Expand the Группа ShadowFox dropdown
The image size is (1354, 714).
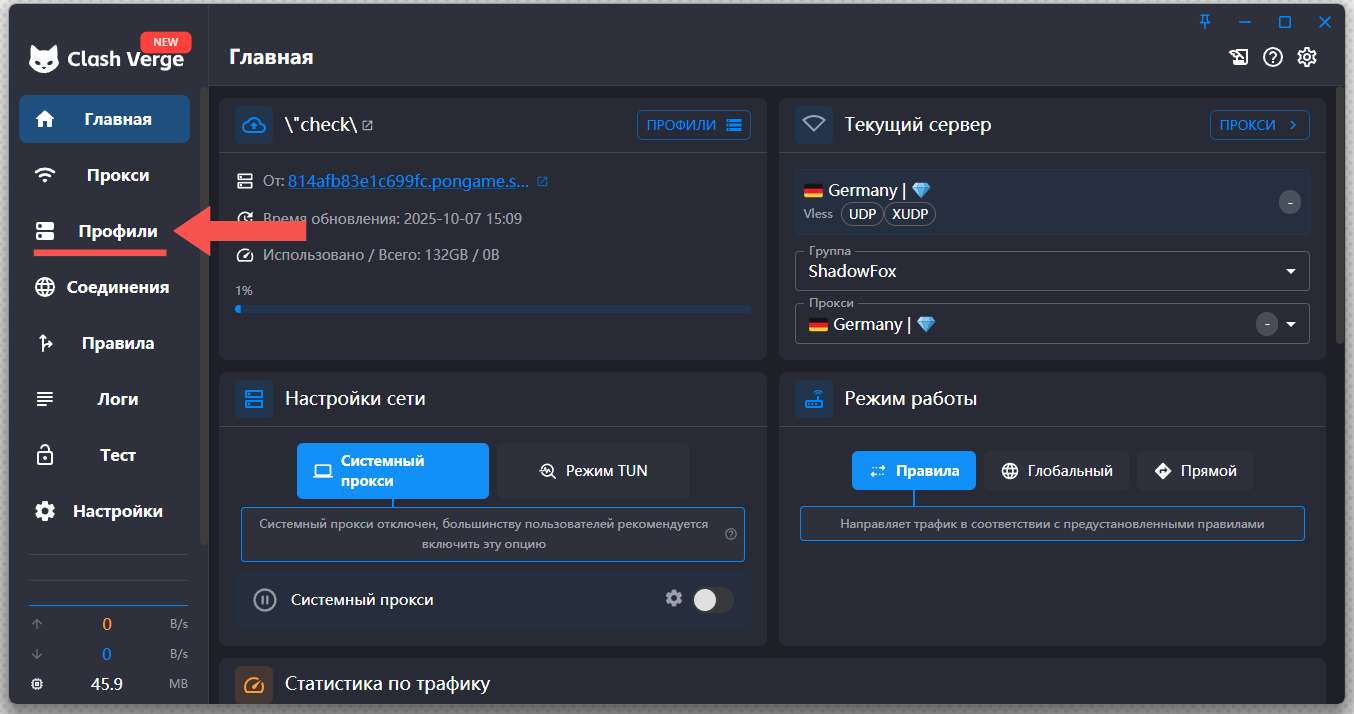(x=1290, y=271)
